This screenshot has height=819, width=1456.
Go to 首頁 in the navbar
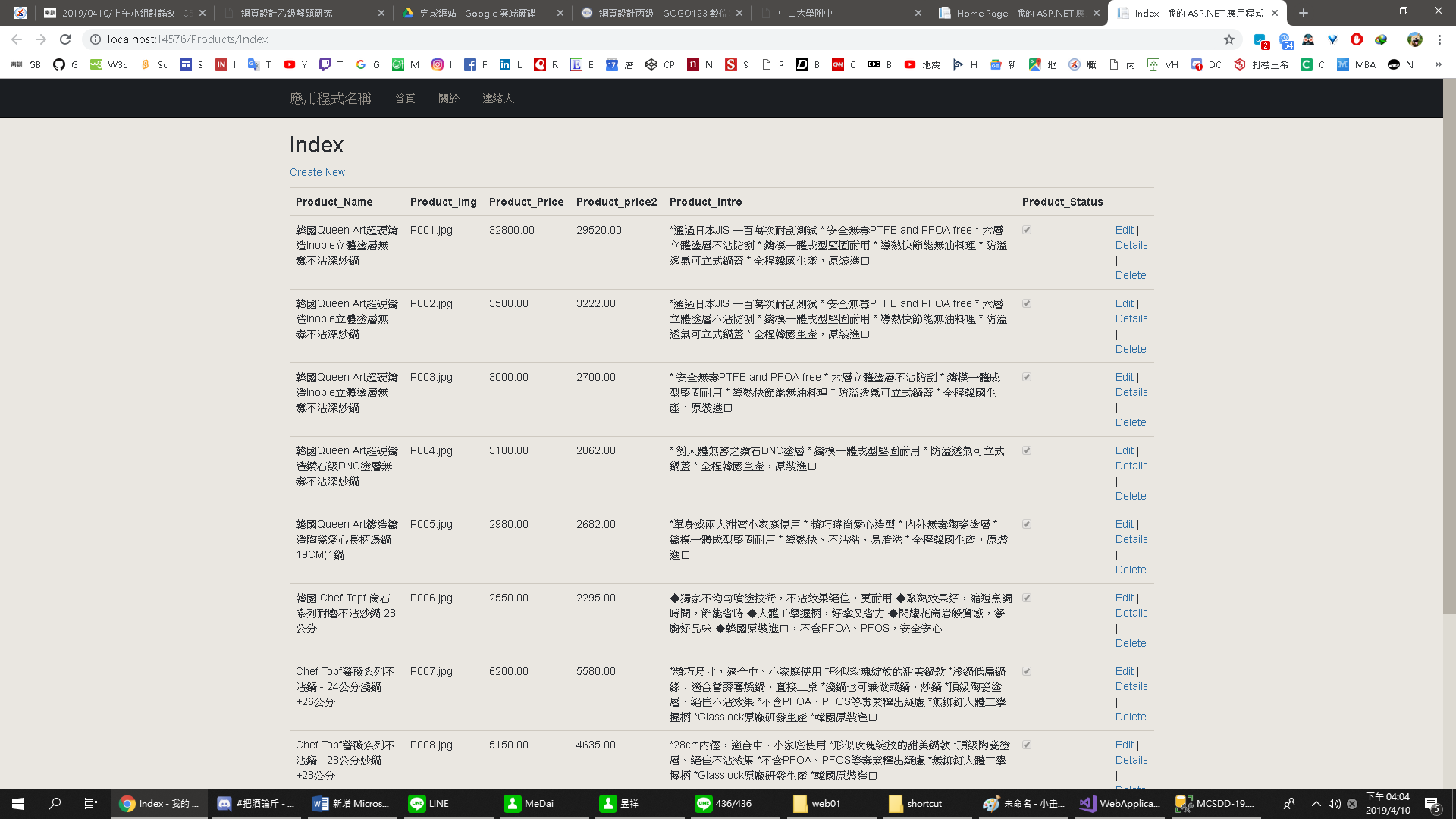pyautogui.click(x=405, y=99)
